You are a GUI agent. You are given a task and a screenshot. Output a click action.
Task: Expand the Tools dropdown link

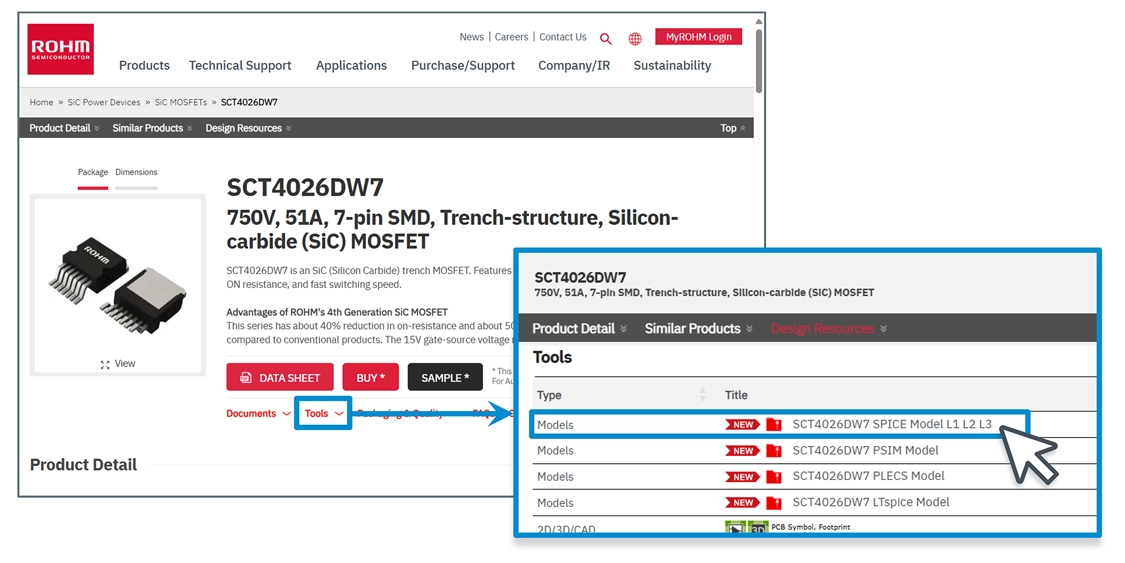323,414
